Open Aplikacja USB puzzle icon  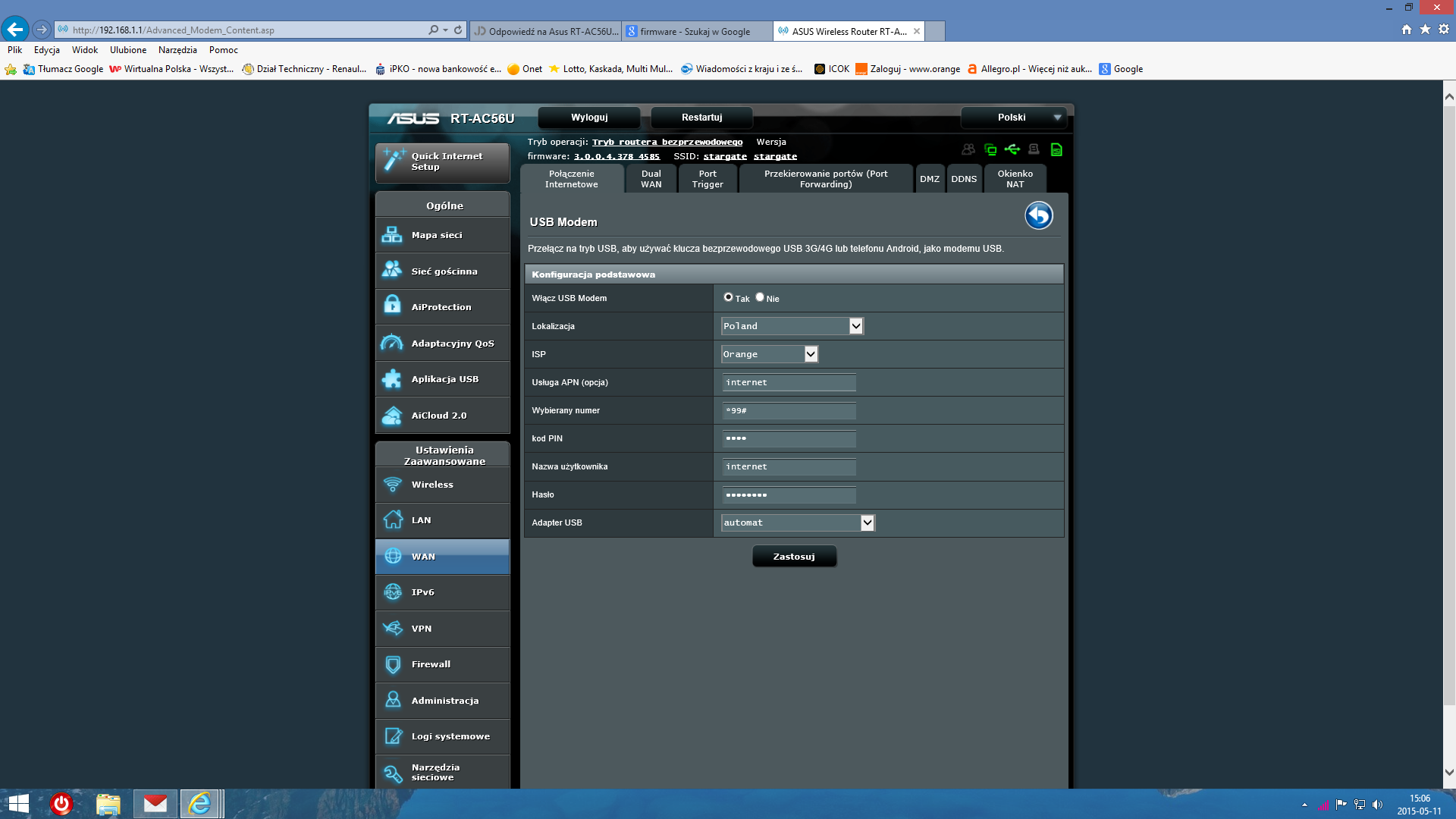[x=392, y=378]
